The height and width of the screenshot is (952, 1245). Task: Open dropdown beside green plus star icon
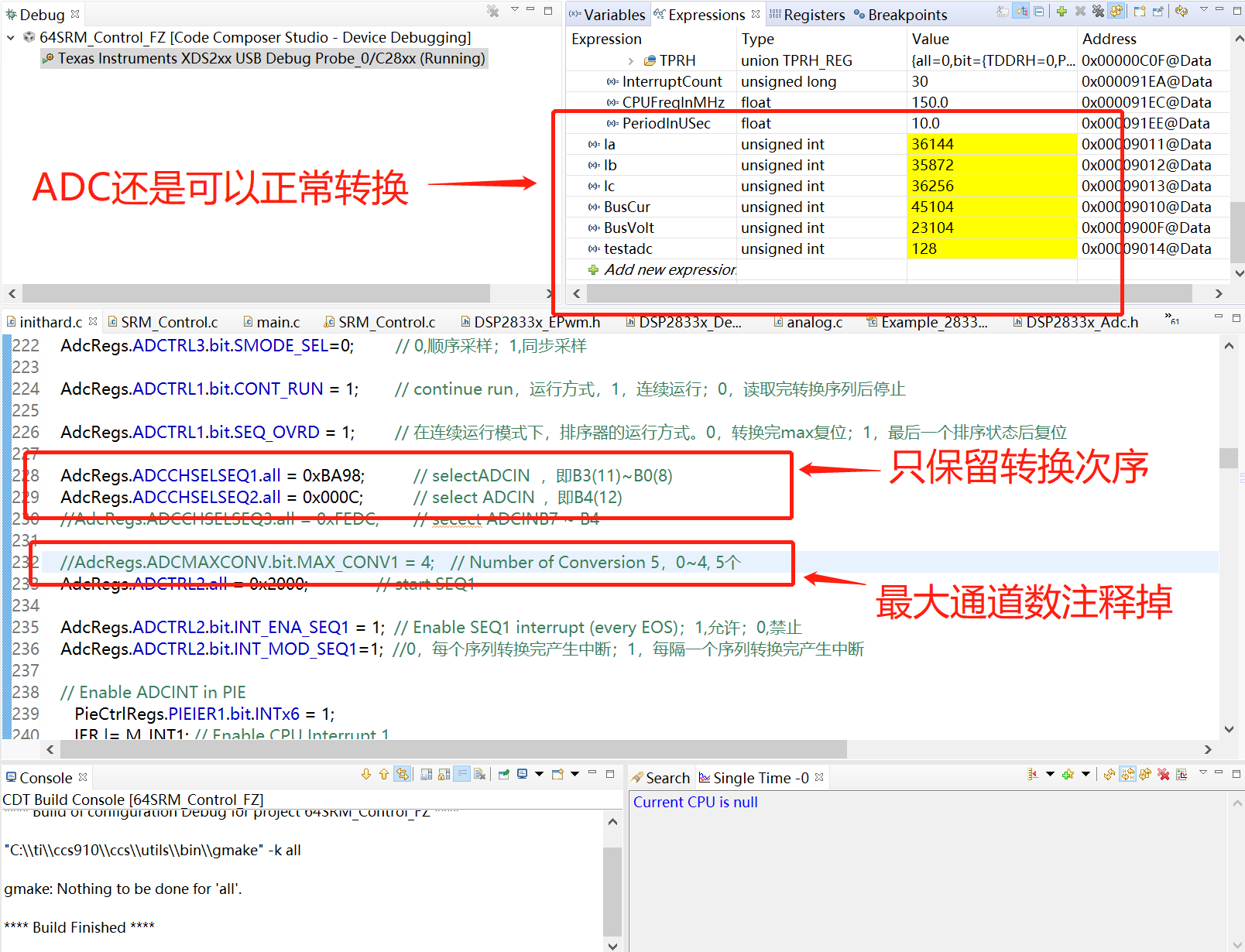click(1086, 774)
